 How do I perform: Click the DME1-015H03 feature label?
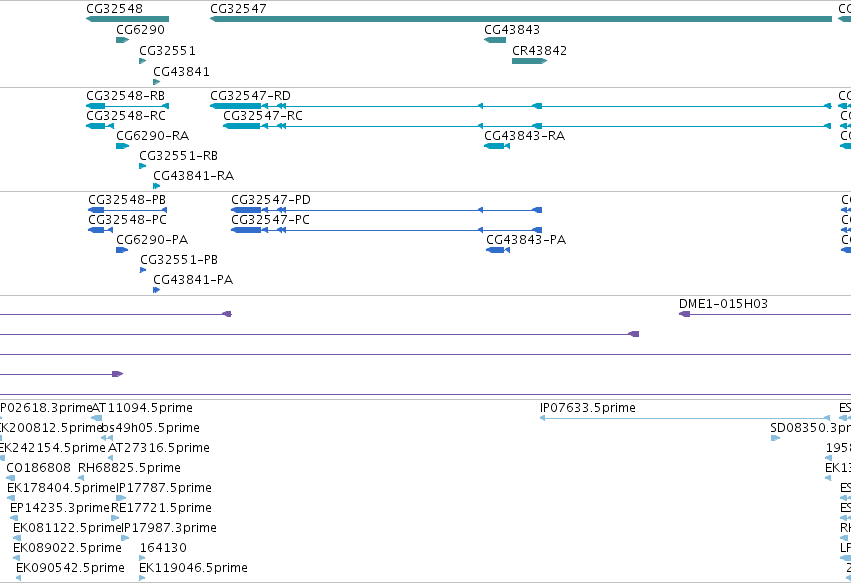pos(723,304)
